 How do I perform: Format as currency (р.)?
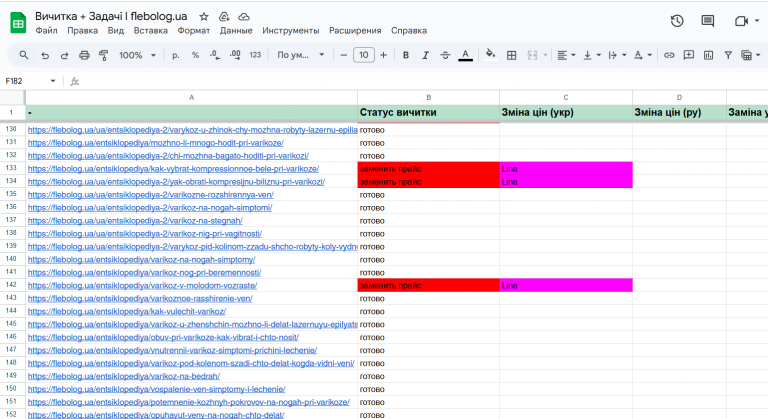point(176,55)
